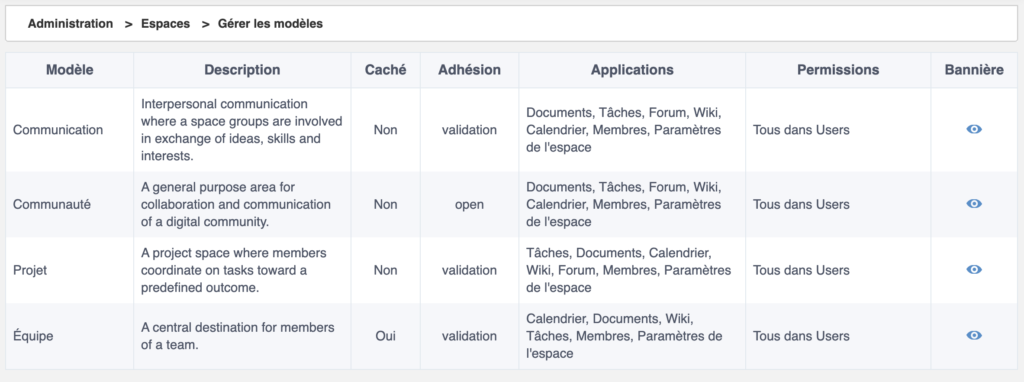The width and height of the screenshot is (1024, 382).
Task: Select the Communauté template name
Action: tap(52, 204)
